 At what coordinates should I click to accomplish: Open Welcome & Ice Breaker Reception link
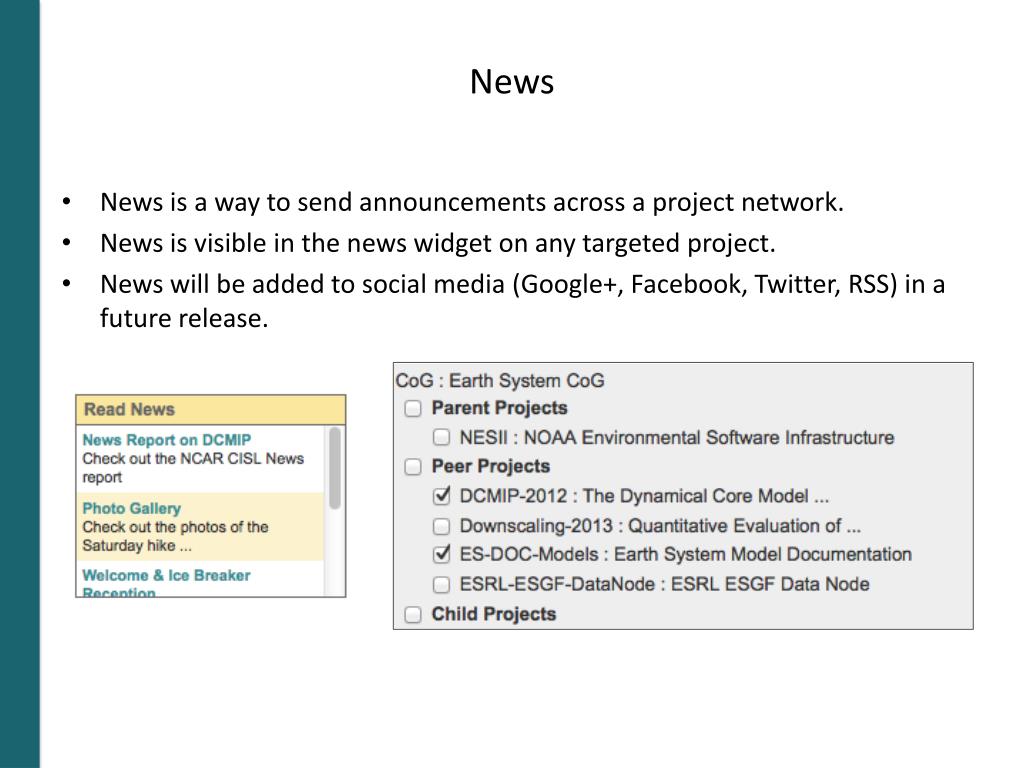pos(167,583)
